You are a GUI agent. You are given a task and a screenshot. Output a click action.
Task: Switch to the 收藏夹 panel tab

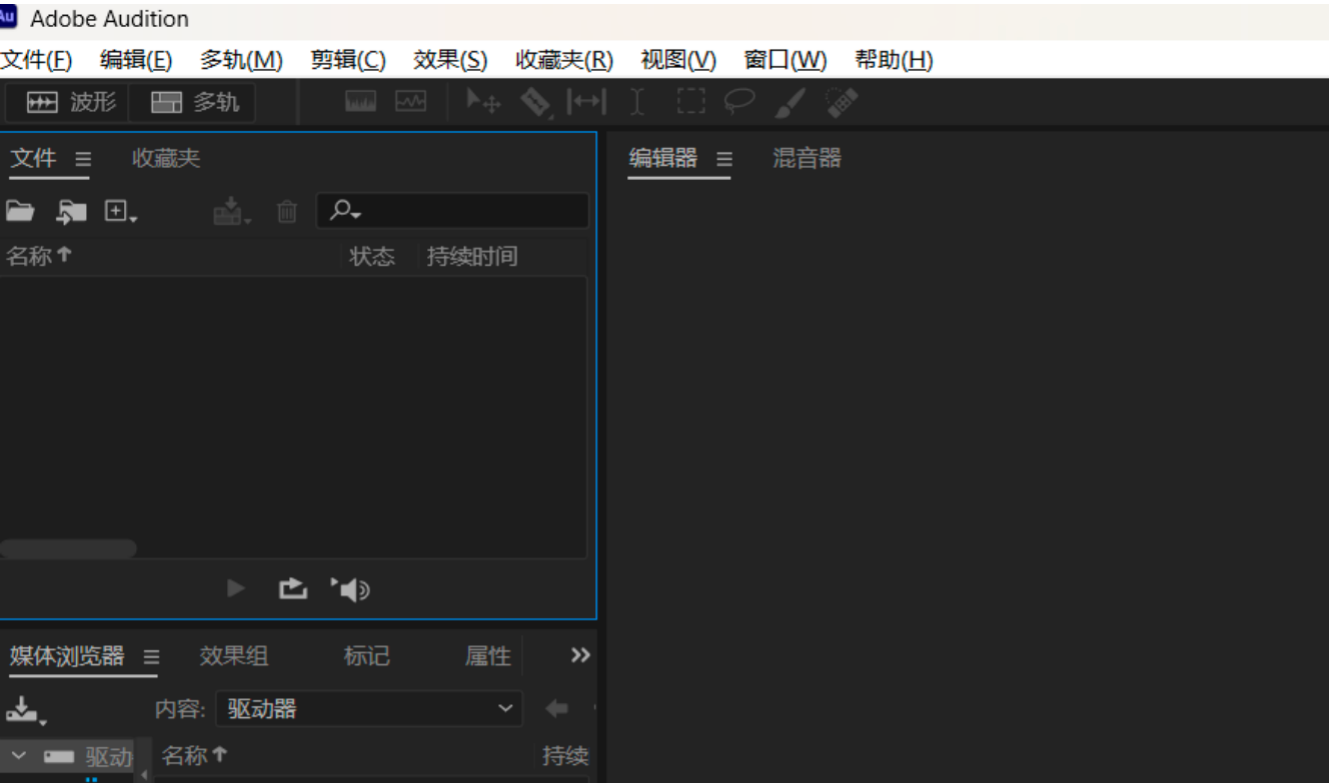pos(166,158)
